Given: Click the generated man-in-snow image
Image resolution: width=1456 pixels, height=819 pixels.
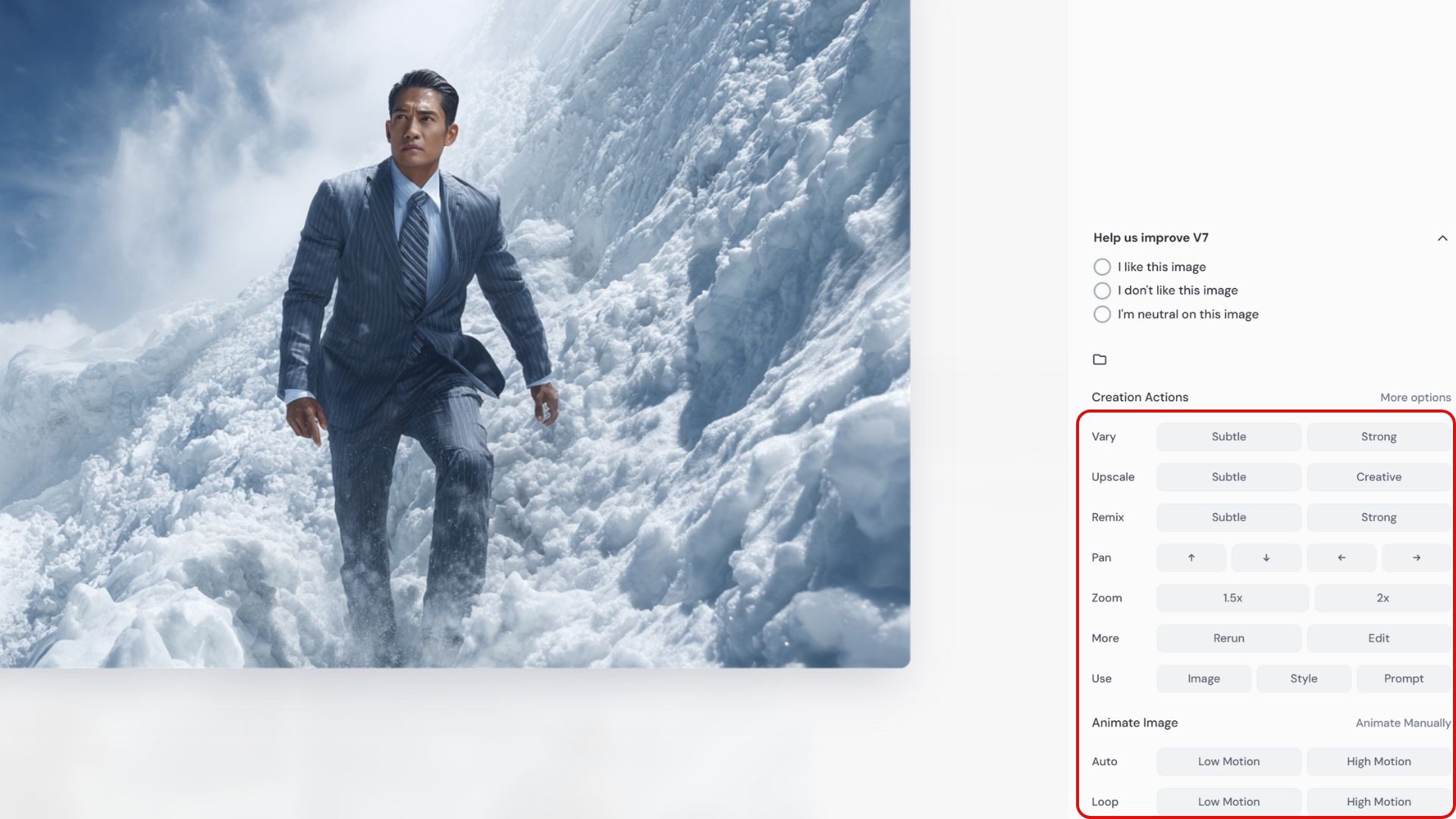Looking at the screenshot, I should click(x=455, y=334).
